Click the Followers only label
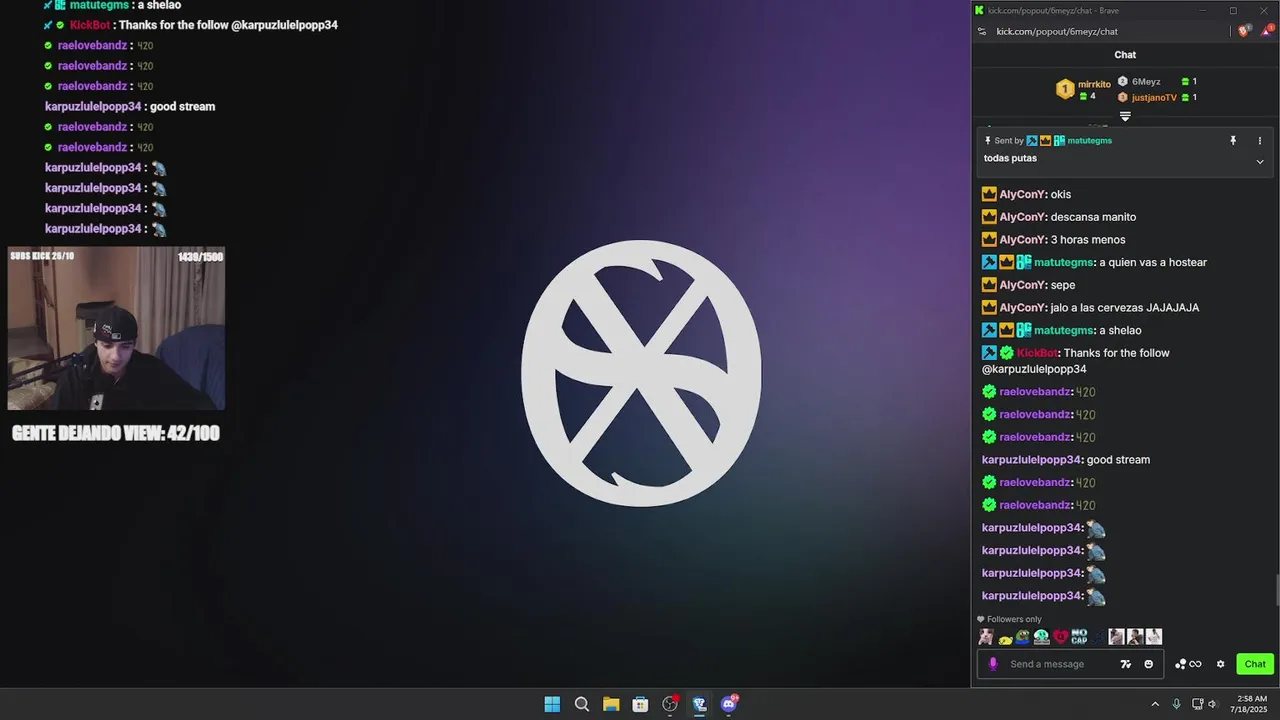Screen dimensions: 1280x720 [x=1014, y=619]
